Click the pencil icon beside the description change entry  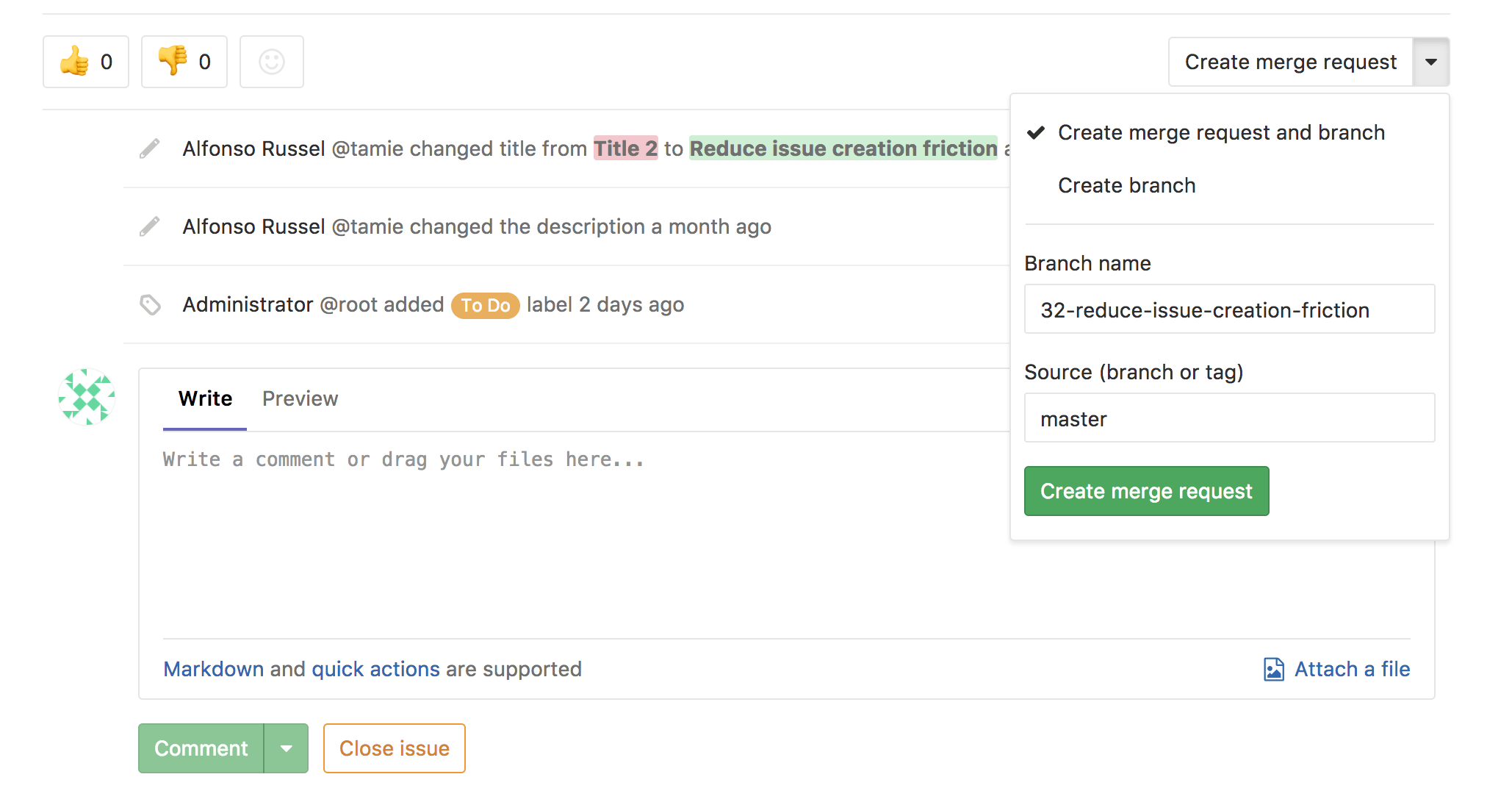[x=149, y=226]
